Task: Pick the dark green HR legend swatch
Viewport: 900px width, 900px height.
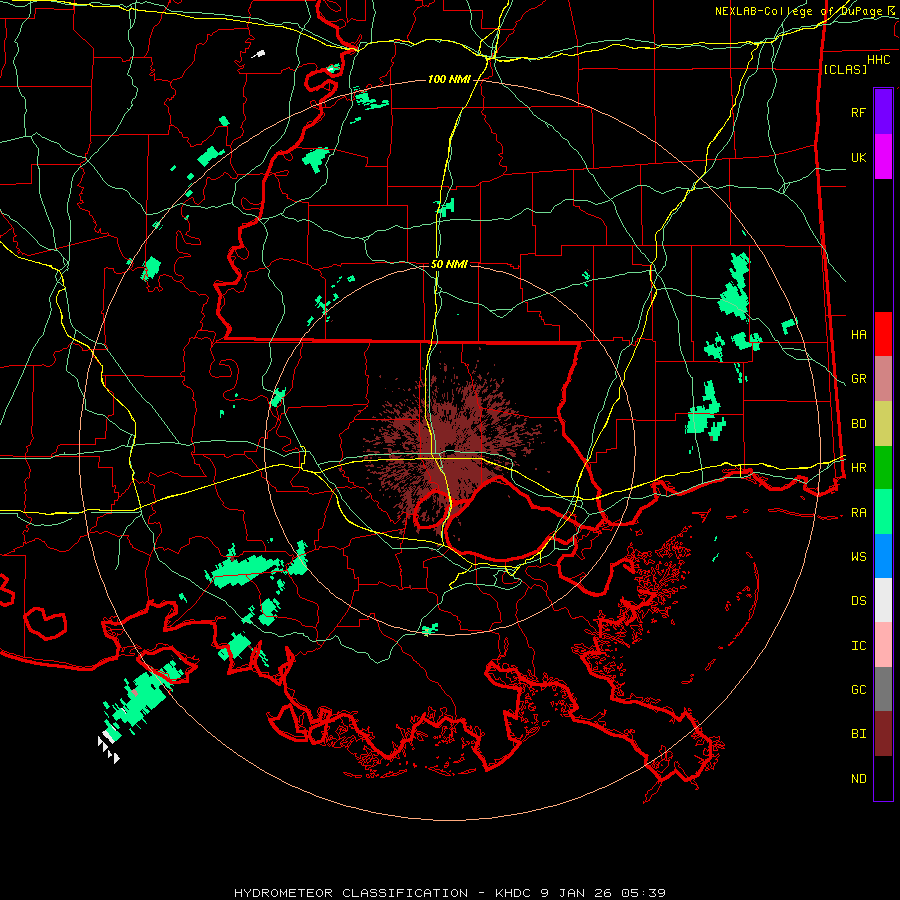Action: (x=883, y=467)
